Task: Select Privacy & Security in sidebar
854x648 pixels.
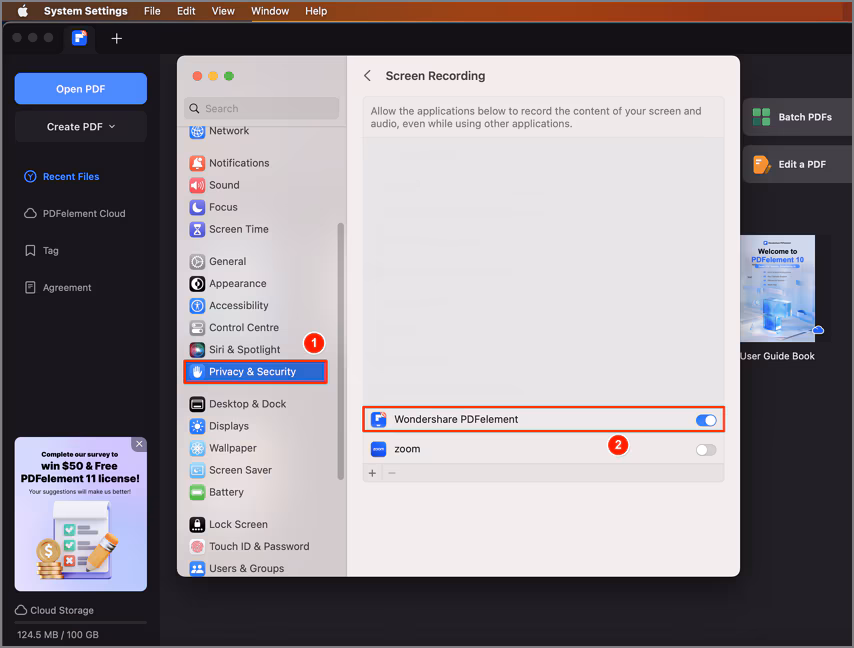Action: pos(255,372)
